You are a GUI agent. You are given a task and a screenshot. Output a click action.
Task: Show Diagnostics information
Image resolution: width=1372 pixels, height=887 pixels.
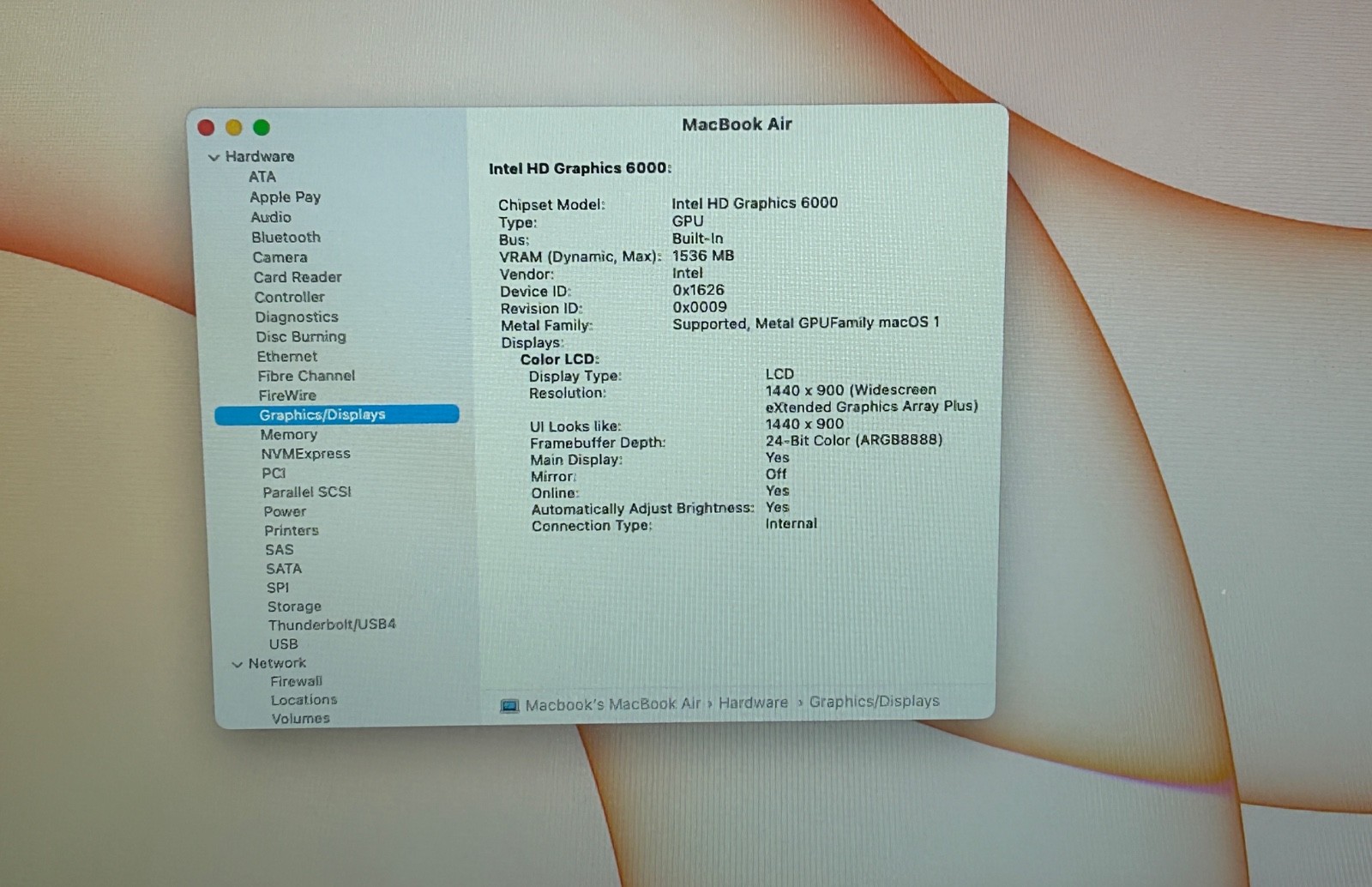coord(297,317)
